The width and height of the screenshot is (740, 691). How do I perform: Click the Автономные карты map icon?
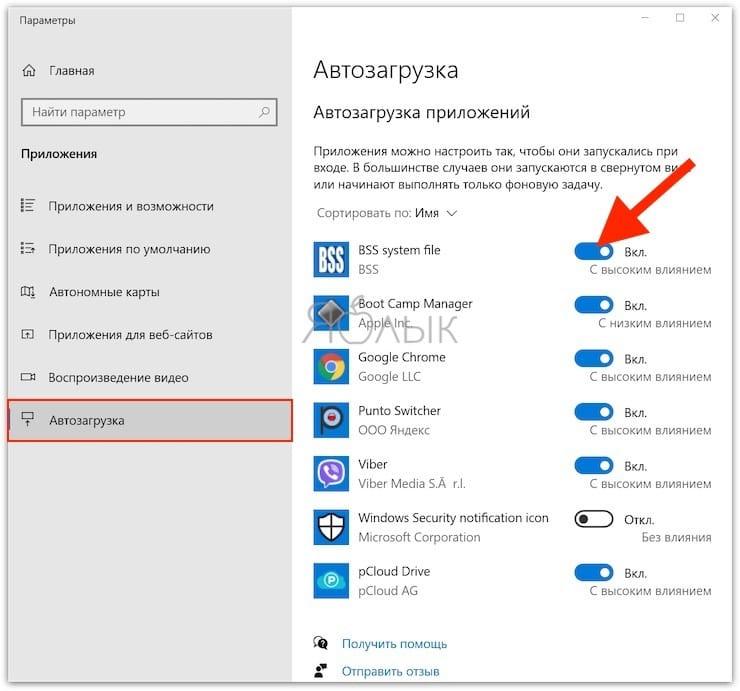[x=27, y=292]
